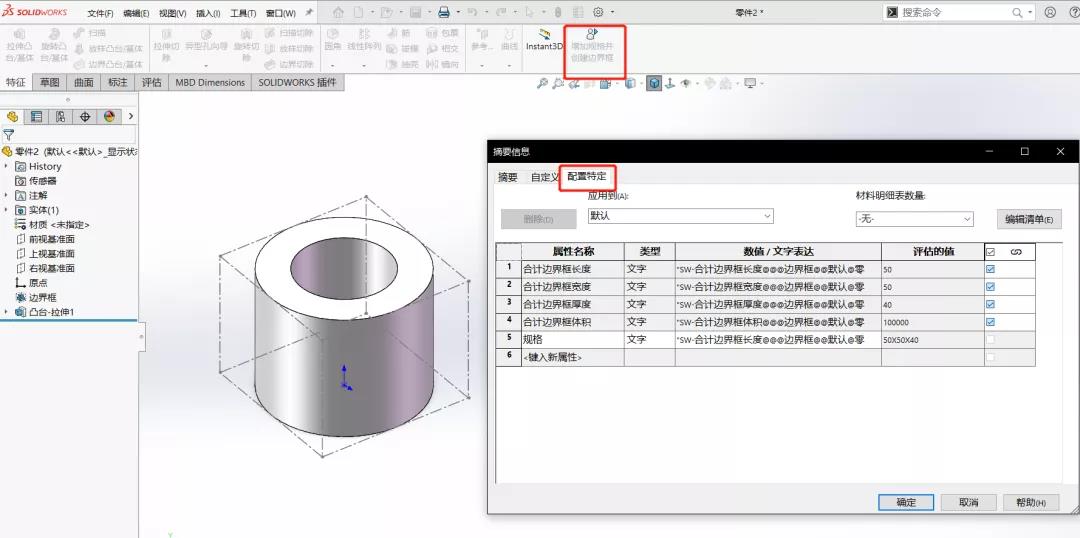Image resolution: width=1080 pixels, height=538 pixels.
Task: Enable the checkbox in the 规格 row
Action: 990,339
